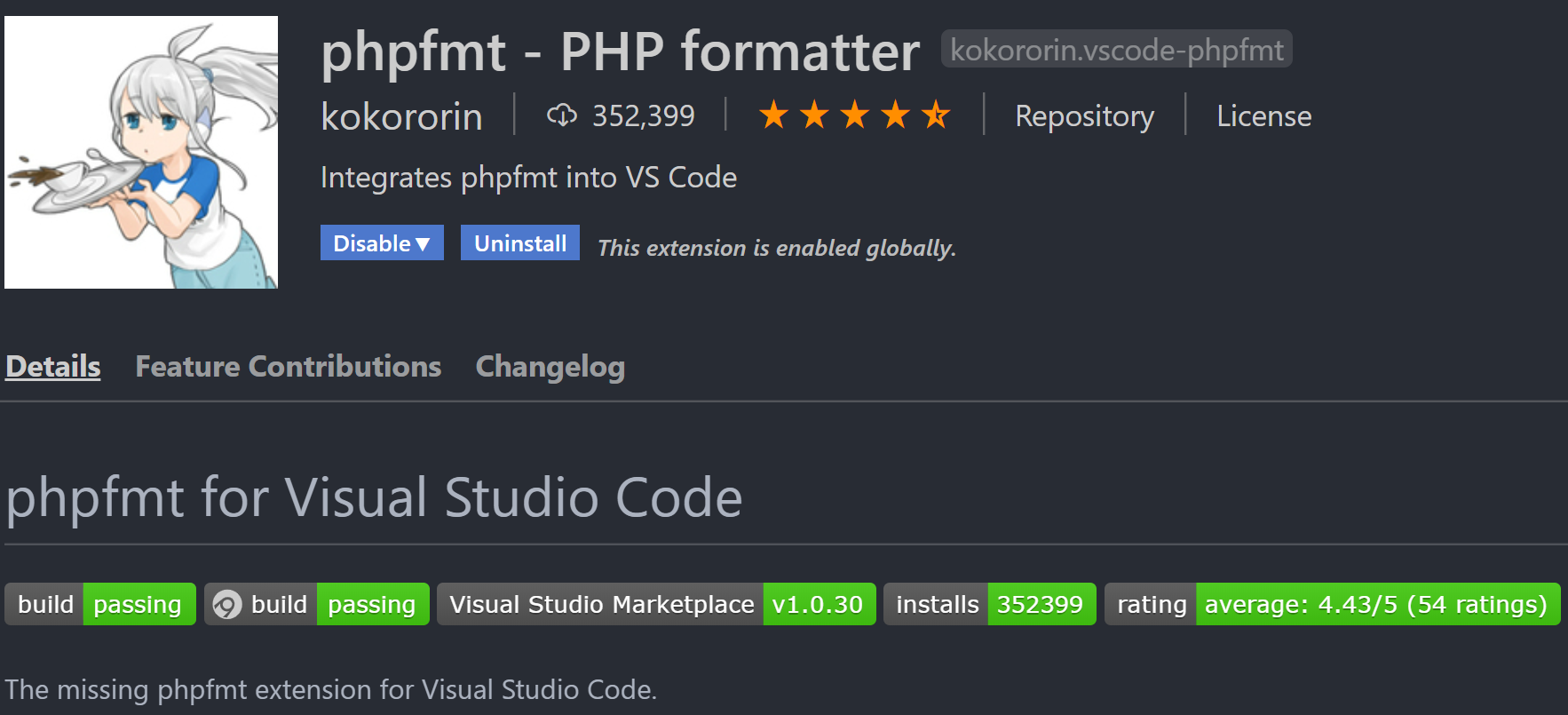Click the installs 352399 badge
Viewport: 1568px width, 715px height.
[990, 604]
